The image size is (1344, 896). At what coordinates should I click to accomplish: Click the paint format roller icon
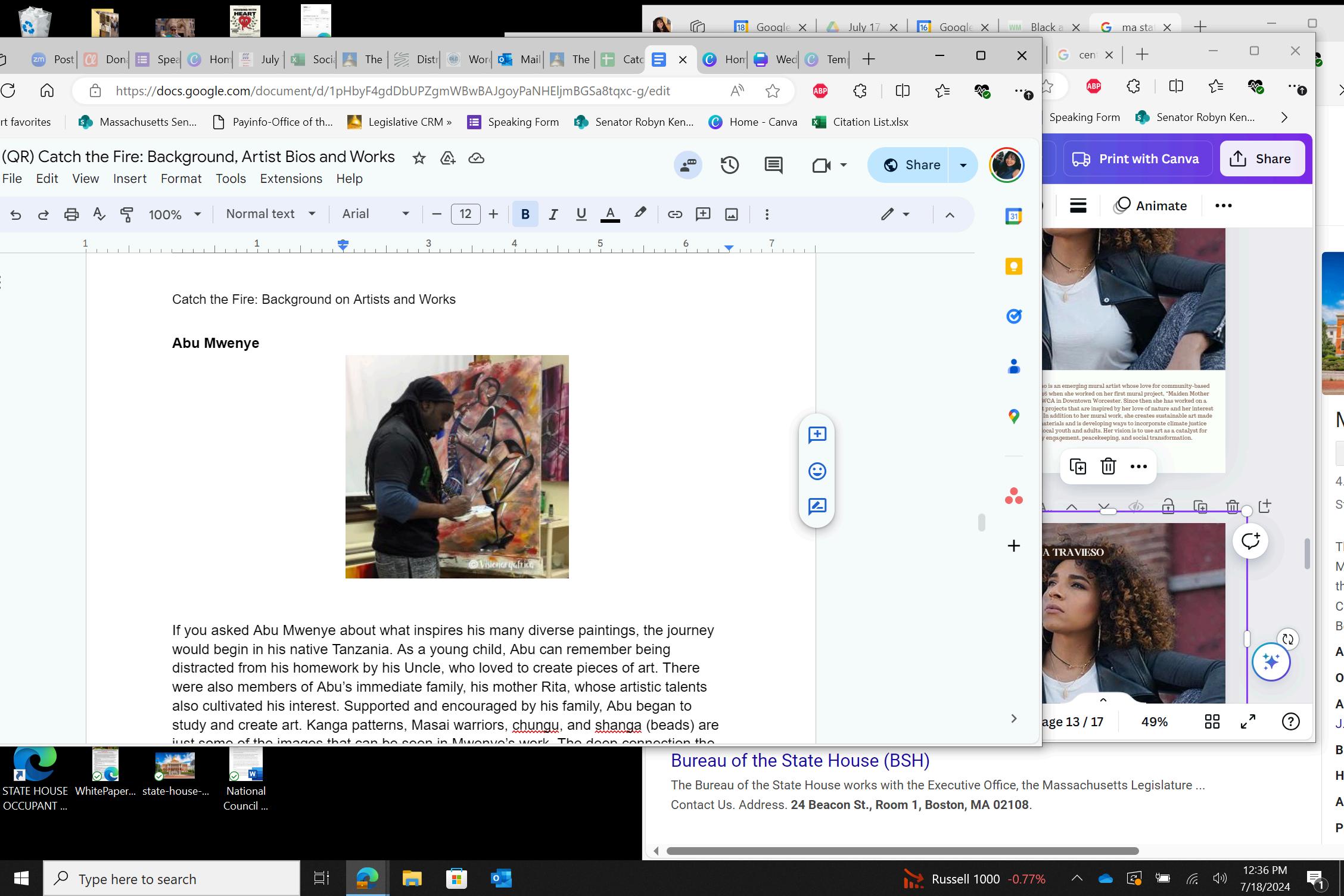pyautogui.click(x=127, y=214)
